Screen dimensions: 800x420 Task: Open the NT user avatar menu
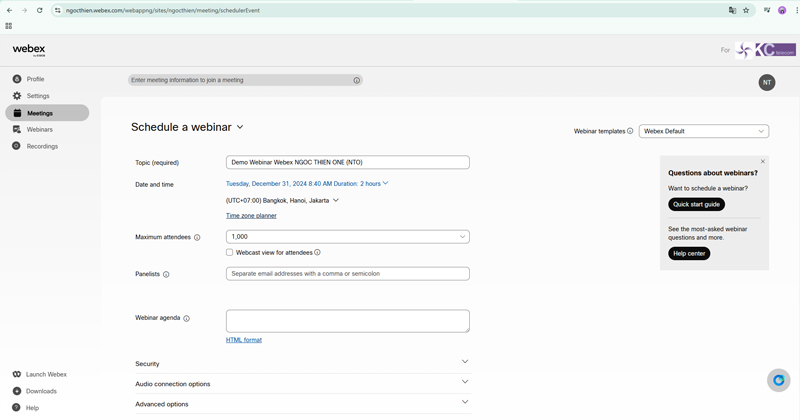click(767, 83)
